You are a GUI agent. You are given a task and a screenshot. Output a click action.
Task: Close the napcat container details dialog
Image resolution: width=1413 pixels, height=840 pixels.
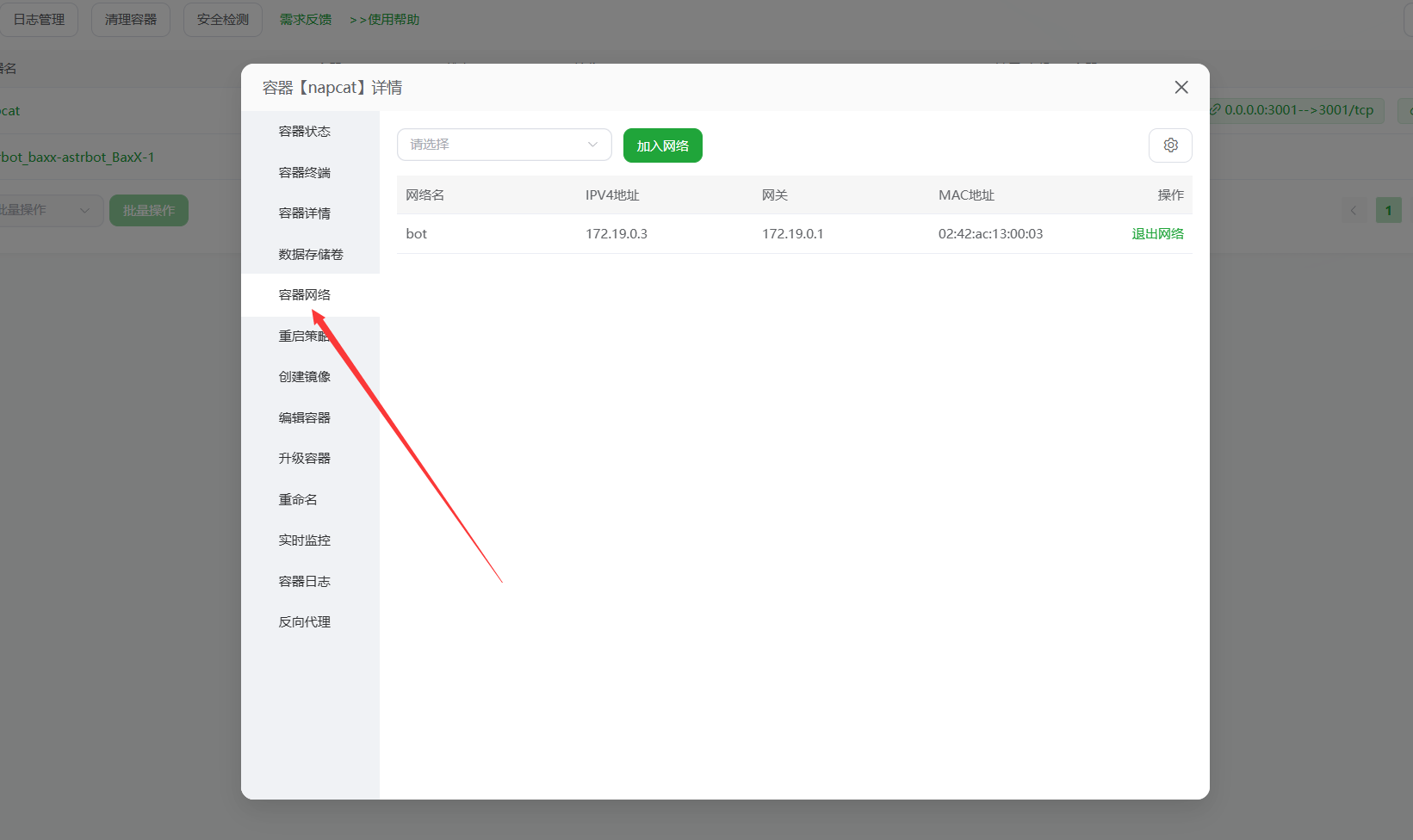pyautogui.click(x=1181, y=87)
